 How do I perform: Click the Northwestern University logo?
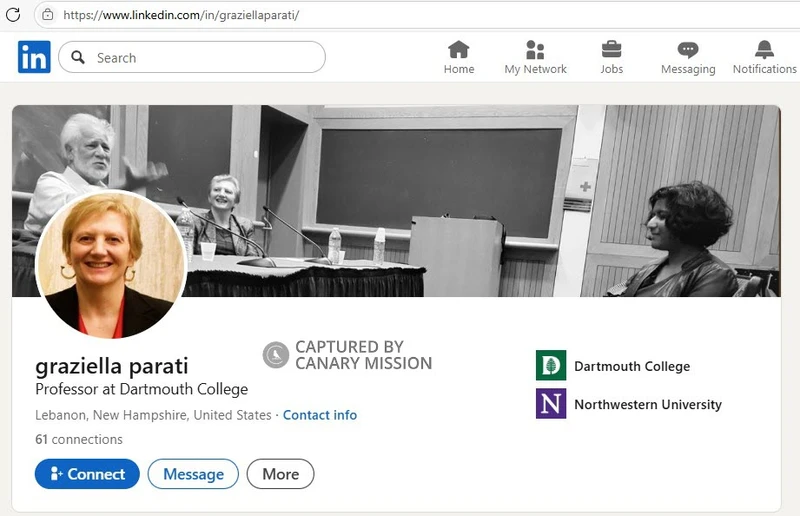click(551, 404)
